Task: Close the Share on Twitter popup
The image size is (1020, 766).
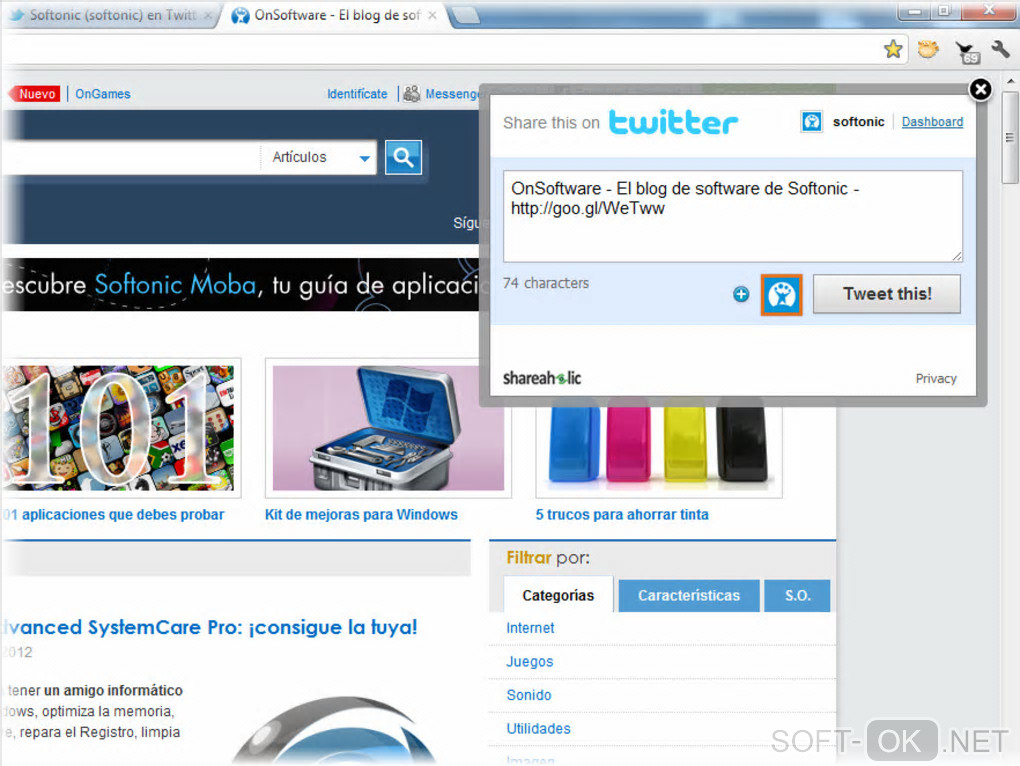Action: pyautogui.click(x=980, y=89)
